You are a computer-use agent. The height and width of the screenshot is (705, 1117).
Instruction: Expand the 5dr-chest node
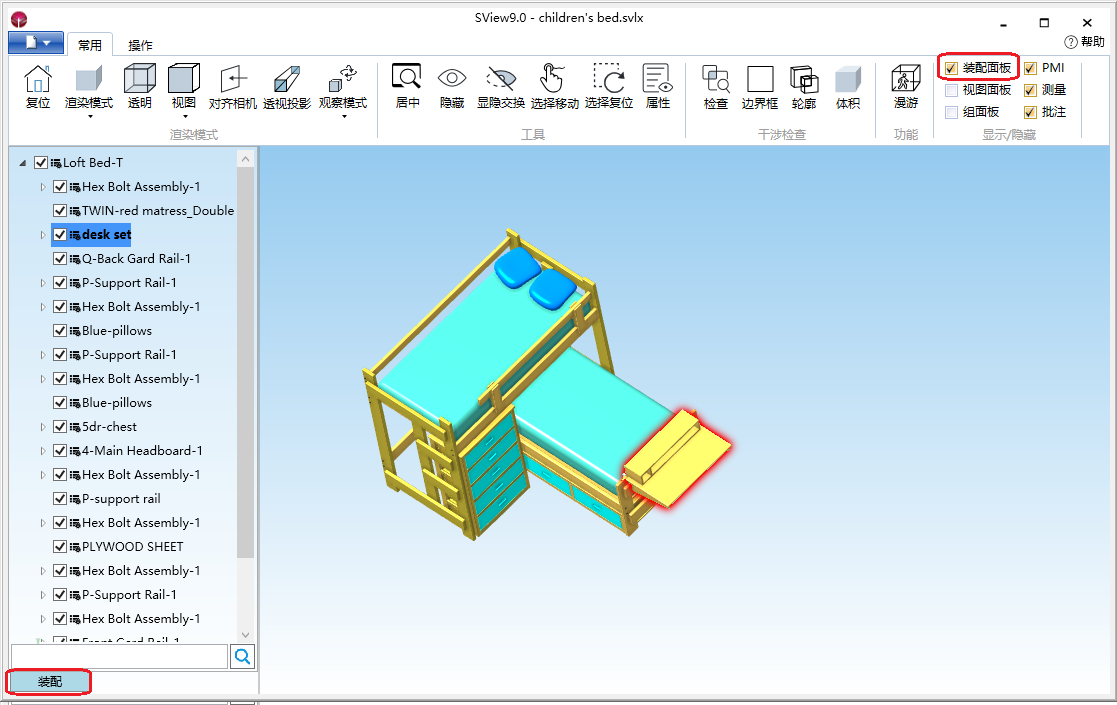point(43,427)
